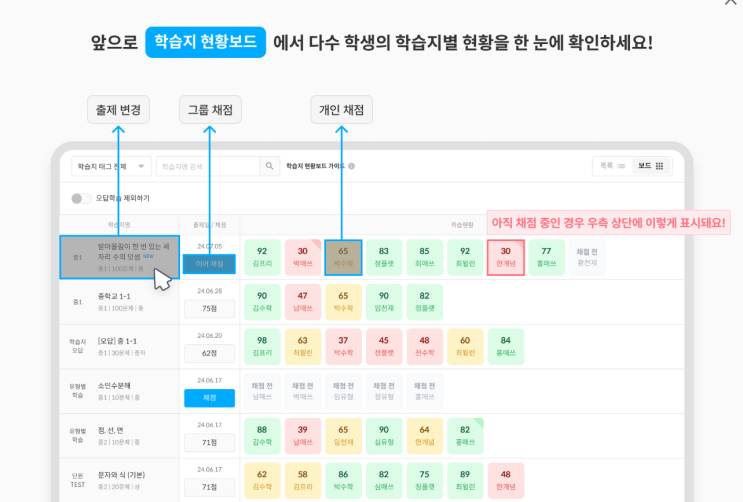Open the 98 김프리 green score cell
Viewport: 743px width, 502px height.
[262, 347]
